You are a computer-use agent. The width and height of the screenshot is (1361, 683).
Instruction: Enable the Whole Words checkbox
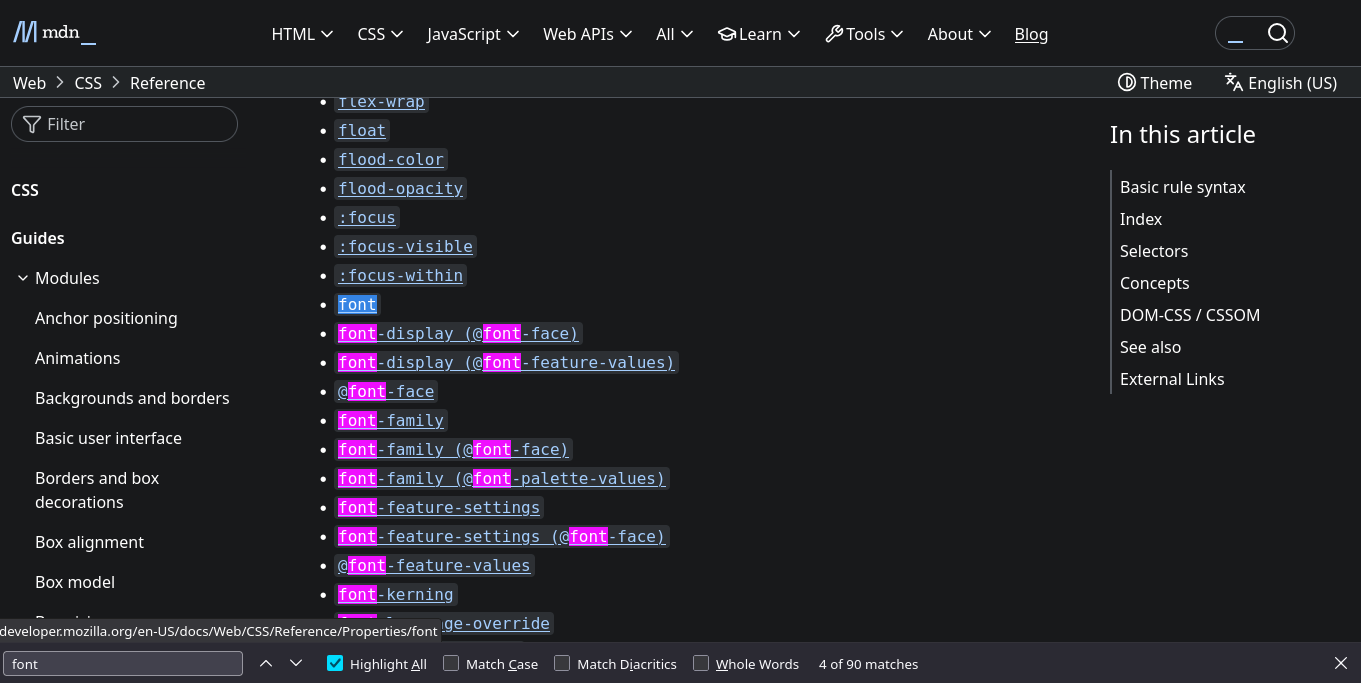point(701,664)
